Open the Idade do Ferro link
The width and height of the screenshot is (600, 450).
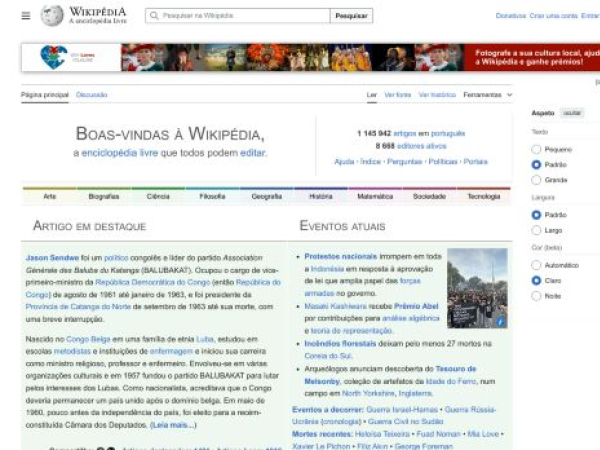[451, 381]
